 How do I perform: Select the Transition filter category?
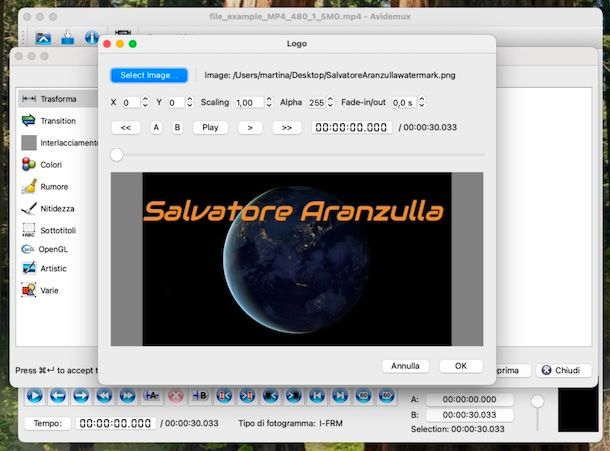[58, 121]
